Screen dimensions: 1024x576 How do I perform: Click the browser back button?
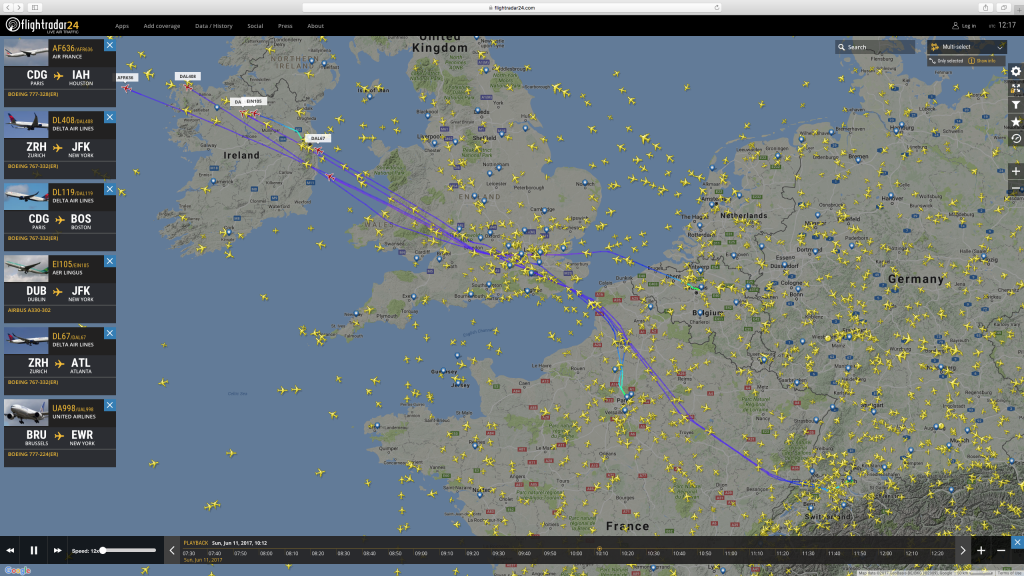pyautogui.click(x=8, y=7)
